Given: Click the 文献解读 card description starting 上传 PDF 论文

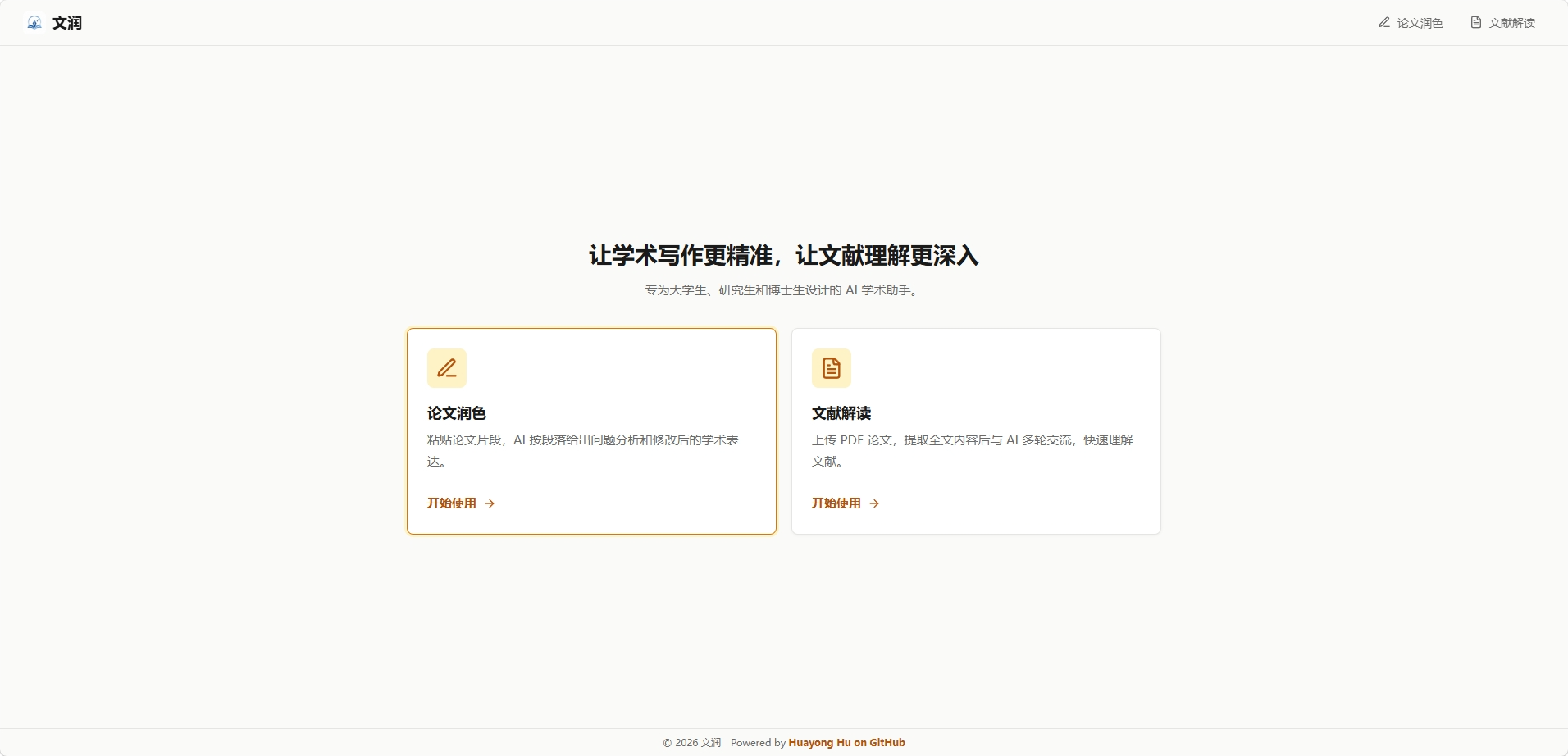Looking at the screenshot, I should click(x=973, y=451).
